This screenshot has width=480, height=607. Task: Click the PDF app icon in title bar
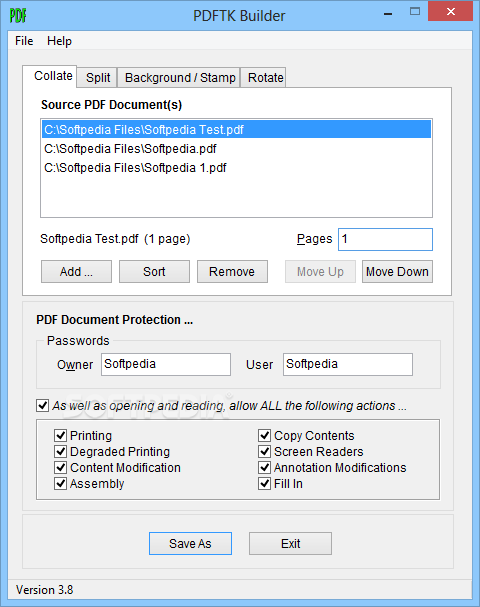18,15
